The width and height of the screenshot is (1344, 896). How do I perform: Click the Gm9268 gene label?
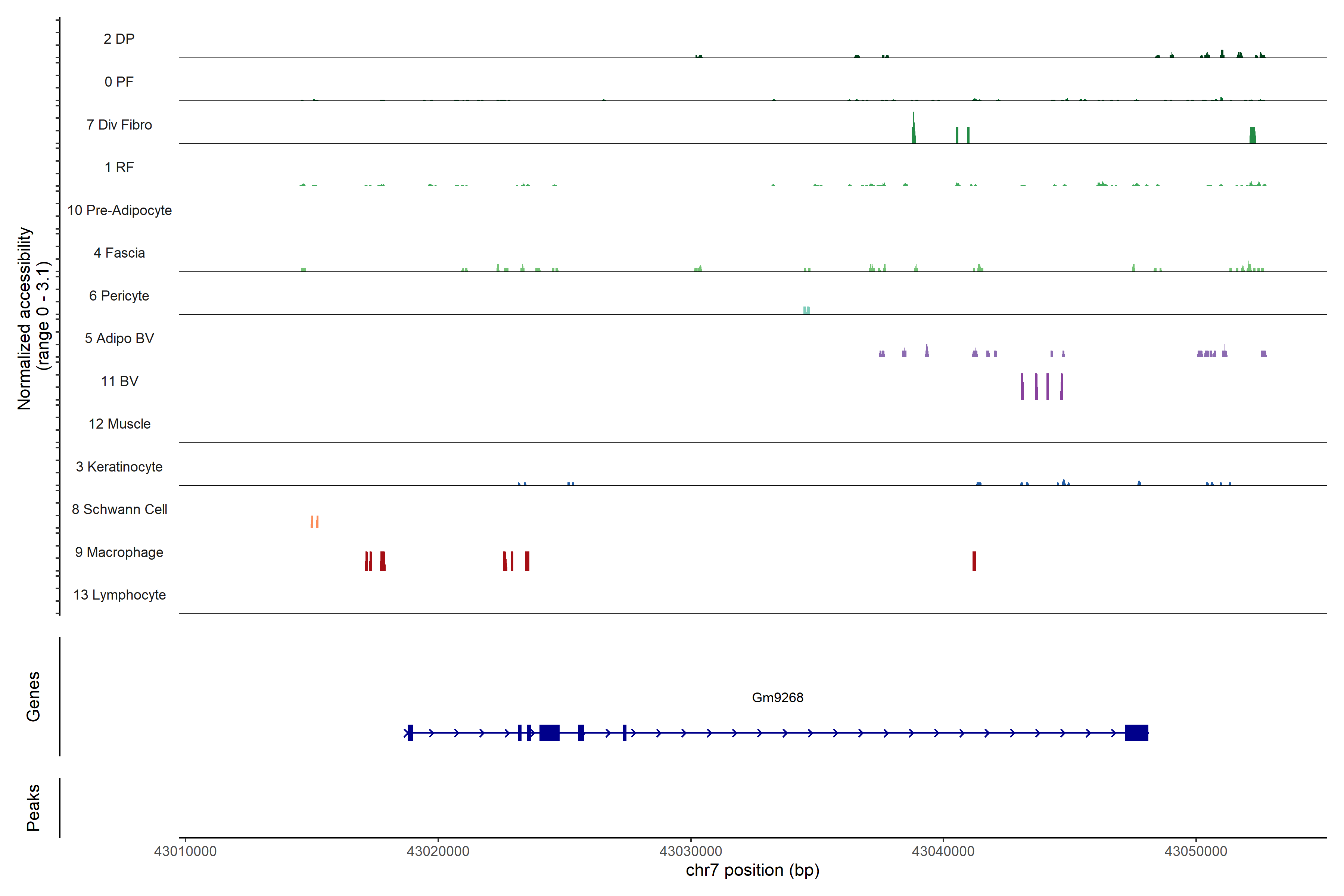(x=777, y=698)
